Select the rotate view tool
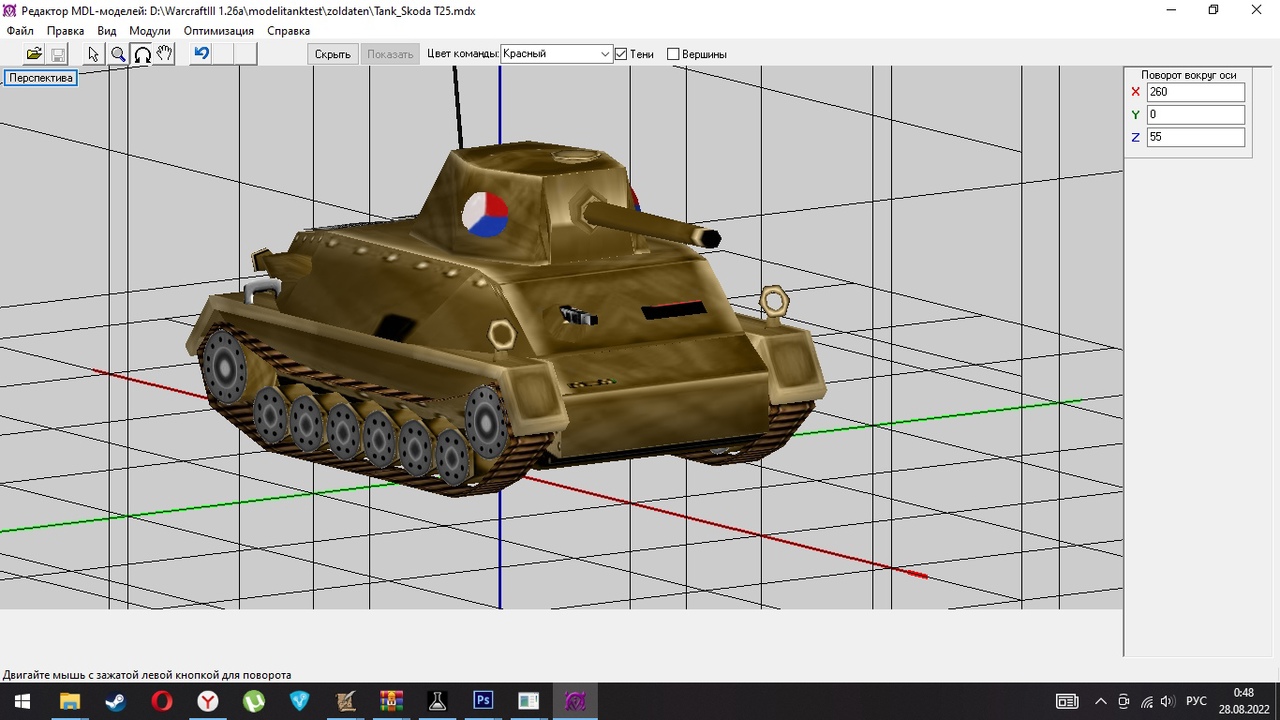Viewport: 1280px width, 720px height. (x=142, y=54)
